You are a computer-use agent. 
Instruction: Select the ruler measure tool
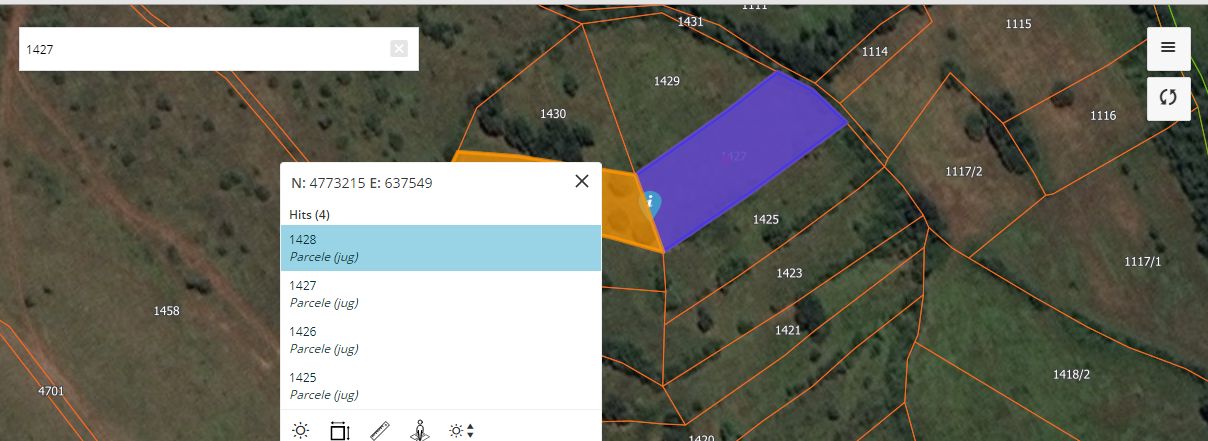[380, 431]
